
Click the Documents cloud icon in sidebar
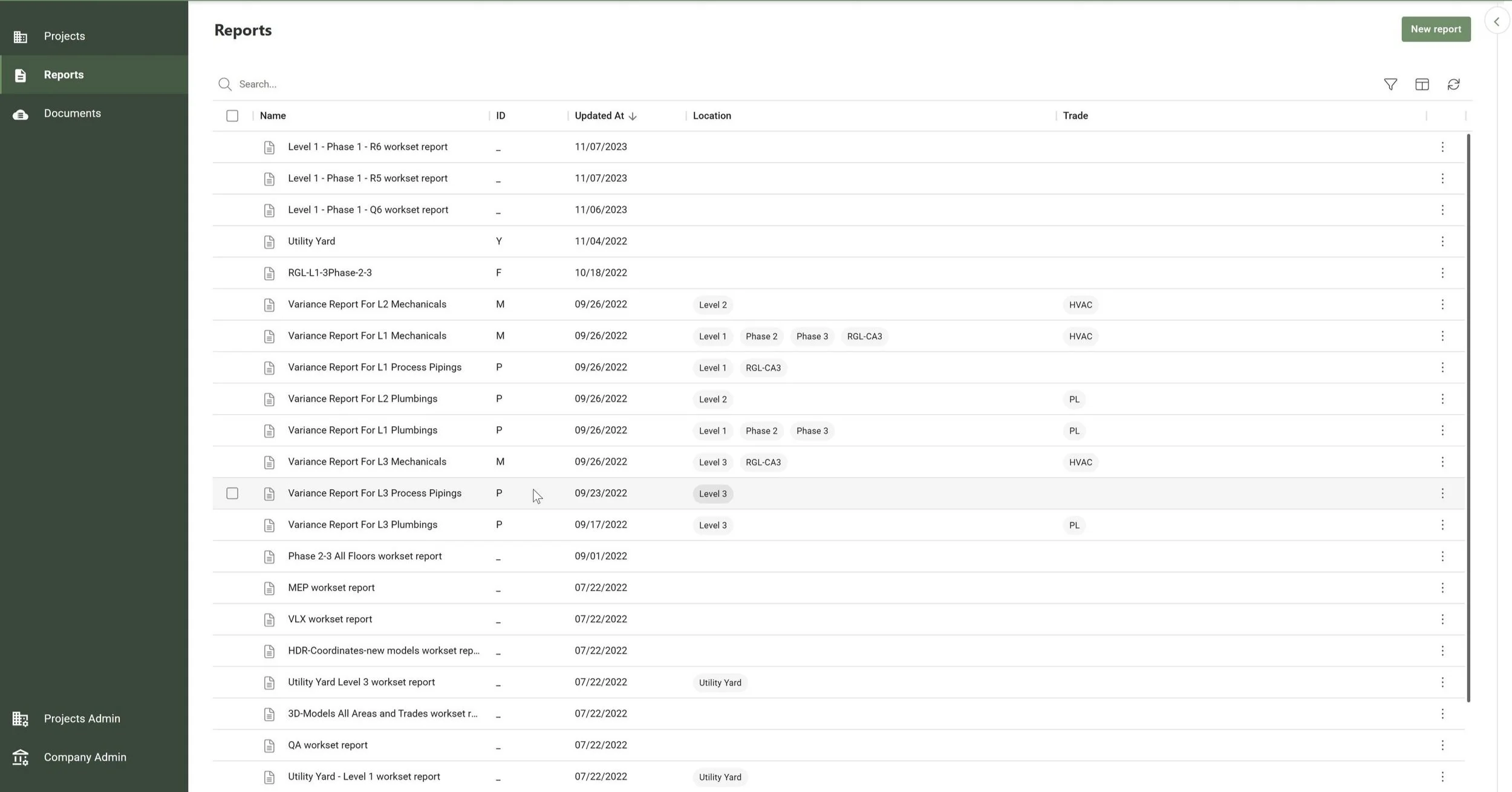coord(21,114)
